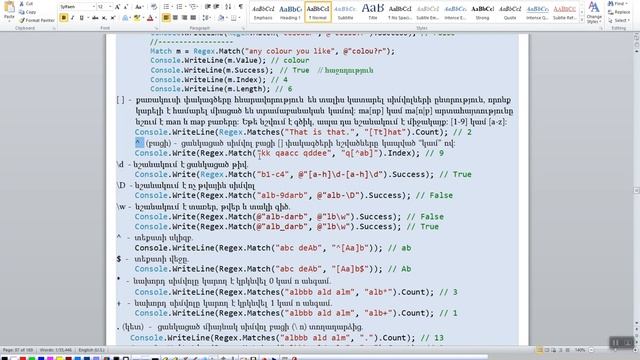
Task: Click the Clear Formatting icon
Action: pyautogui.click(x=154, y=7)
